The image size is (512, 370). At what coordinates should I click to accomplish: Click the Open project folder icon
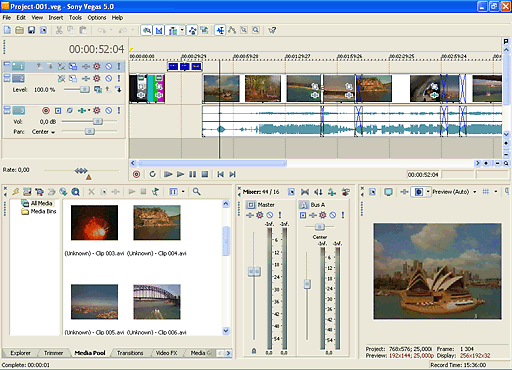[19, 30]
